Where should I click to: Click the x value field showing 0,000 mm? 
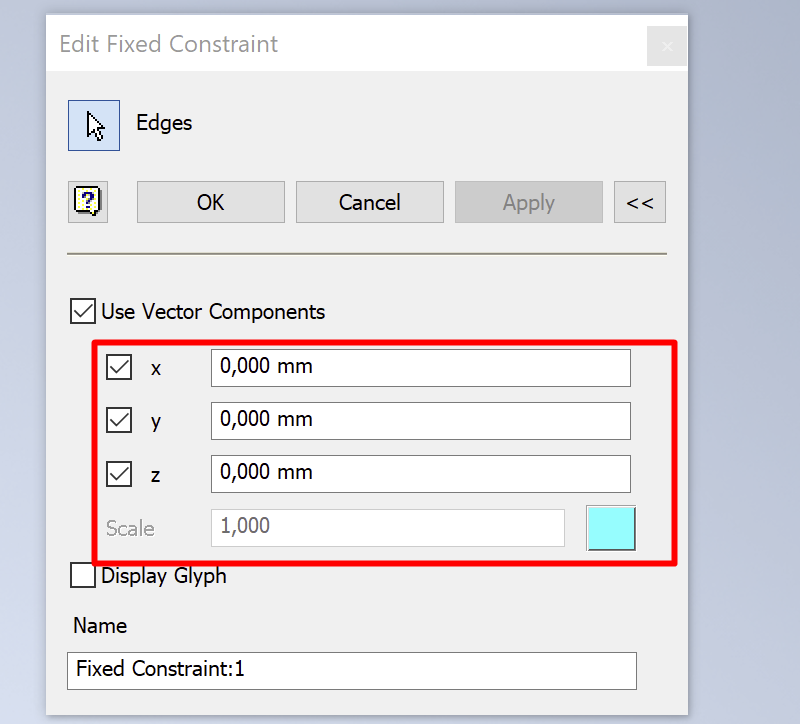point(420,368)
